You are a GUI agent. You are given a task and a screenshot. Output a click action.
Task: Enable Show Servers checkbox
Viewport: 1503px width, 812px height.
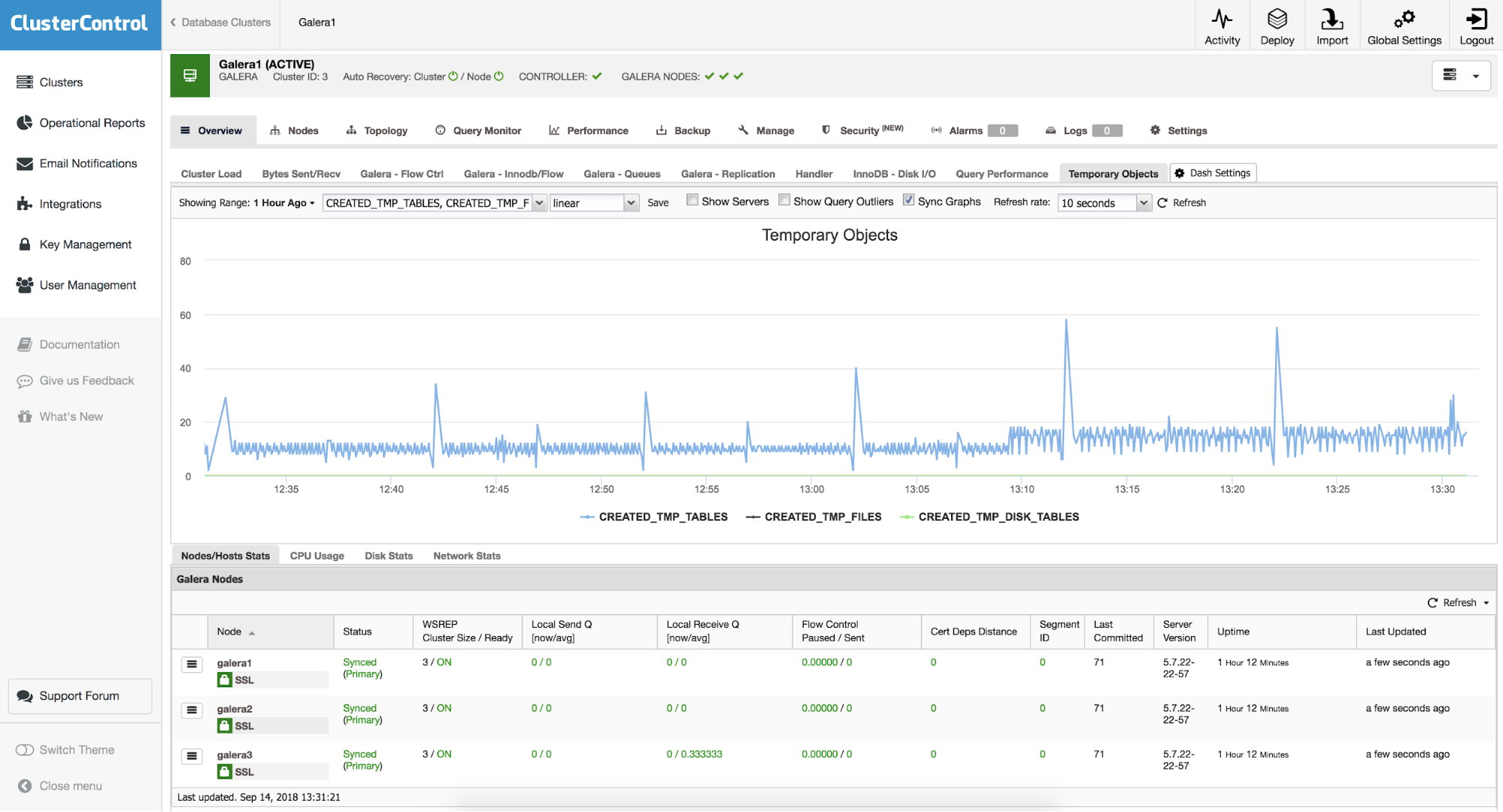coord(692,200)
